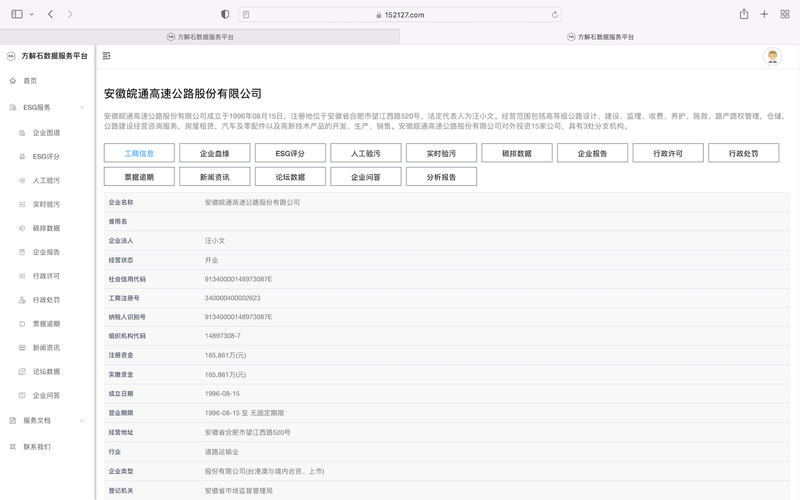Click the sidebar 实时验污 icon
This screenshot has height=500, width=800.
22,204
